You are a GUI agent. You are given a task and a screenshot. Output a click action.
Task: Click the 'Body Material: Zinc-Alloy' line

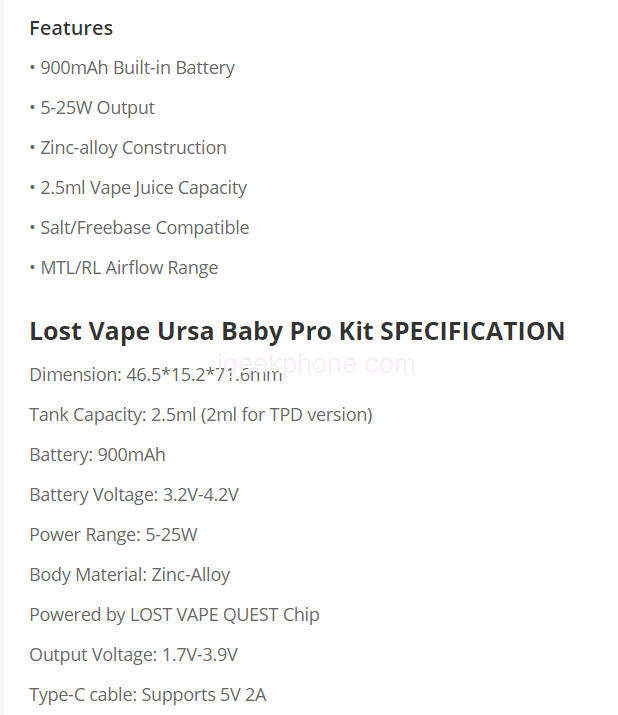129,575
